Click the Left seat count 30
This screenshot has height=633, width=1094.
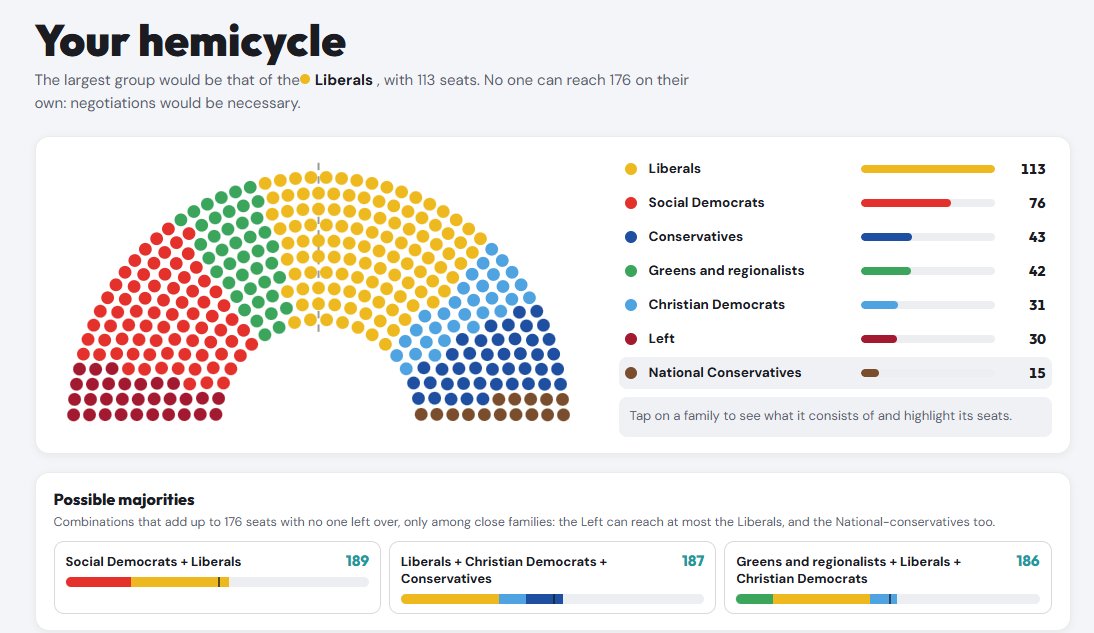[1037, 339]
